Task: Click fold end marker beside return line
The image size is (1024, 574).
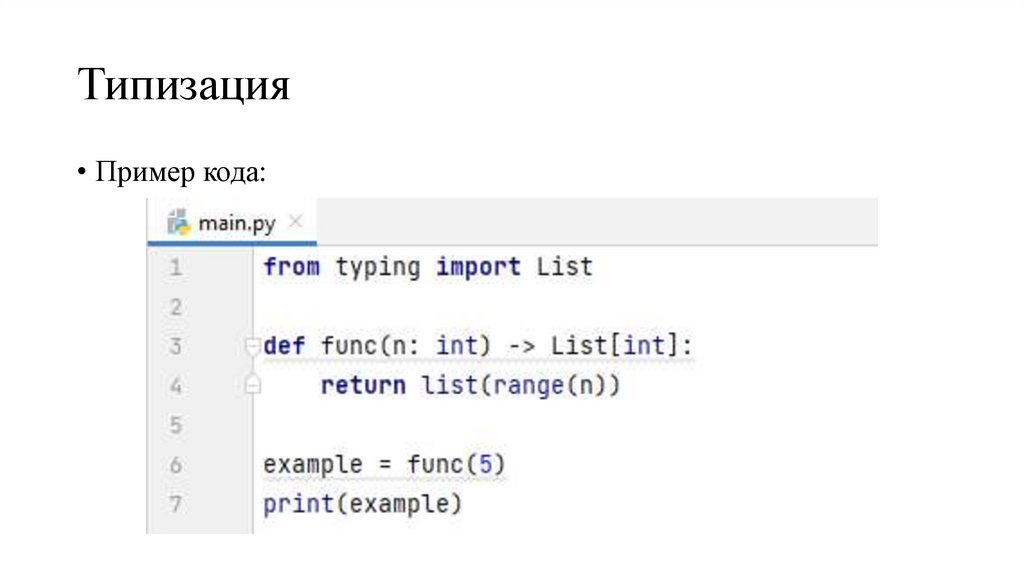Action: coord(252,385)
